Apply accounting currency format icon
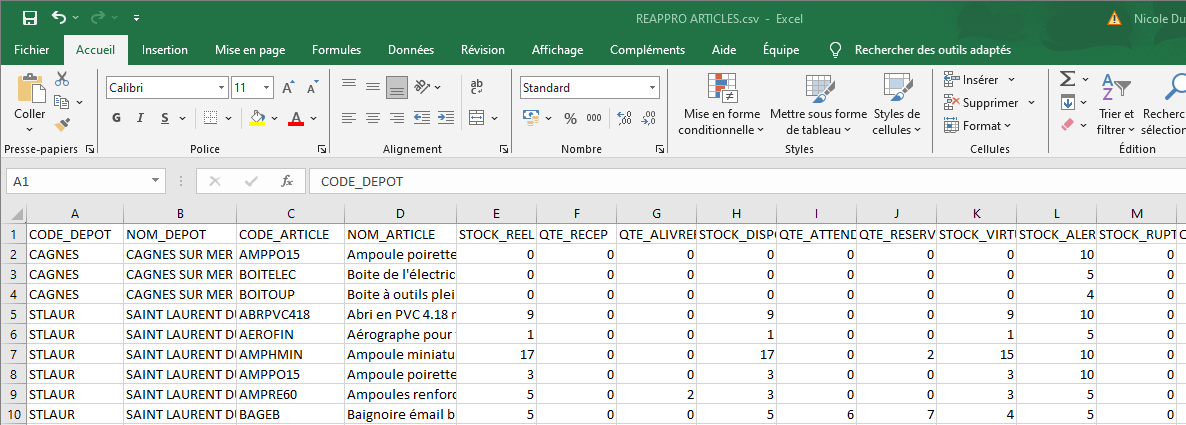The height and width of the screenshot is (425, 1186). (x=531, y=118)
